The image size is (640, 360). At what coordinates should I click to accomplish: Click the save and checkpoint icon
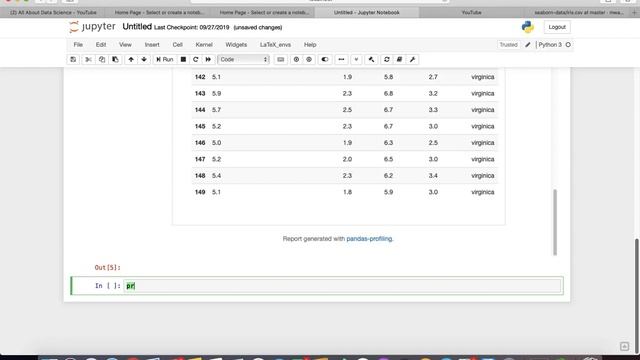pos(73,60)
